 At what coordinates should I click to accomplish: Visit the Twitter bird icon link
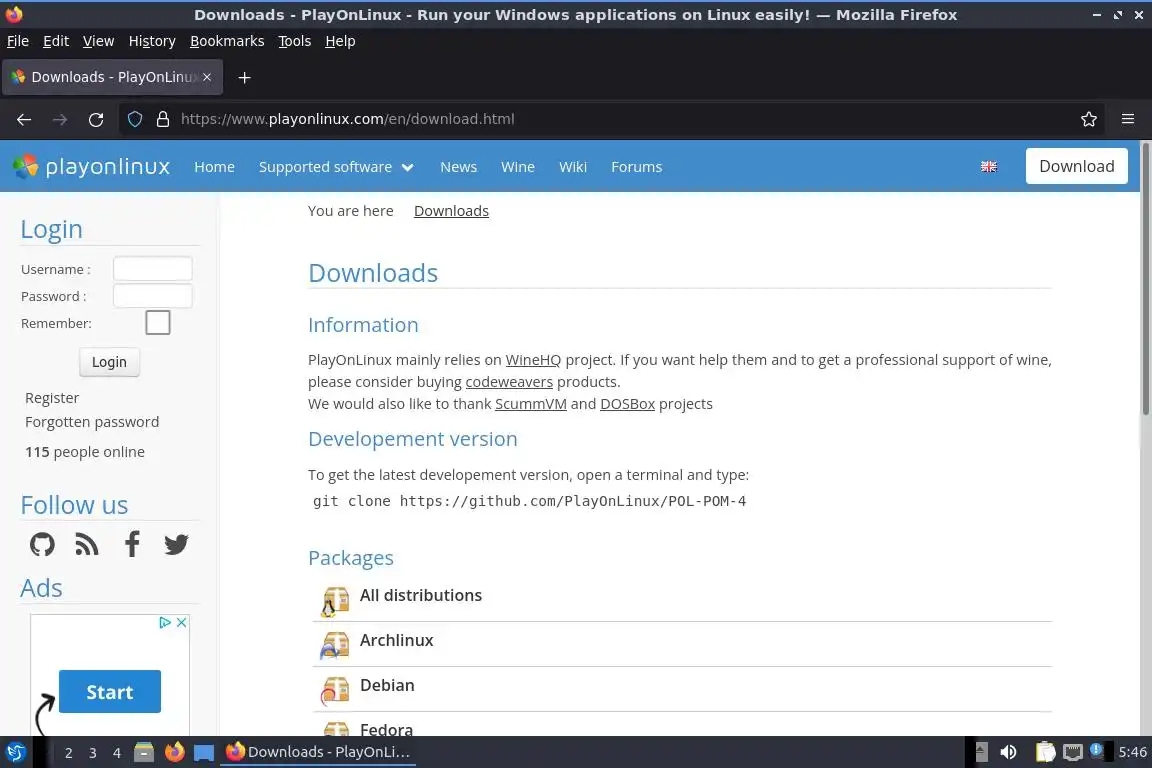(x=176, y=545)
